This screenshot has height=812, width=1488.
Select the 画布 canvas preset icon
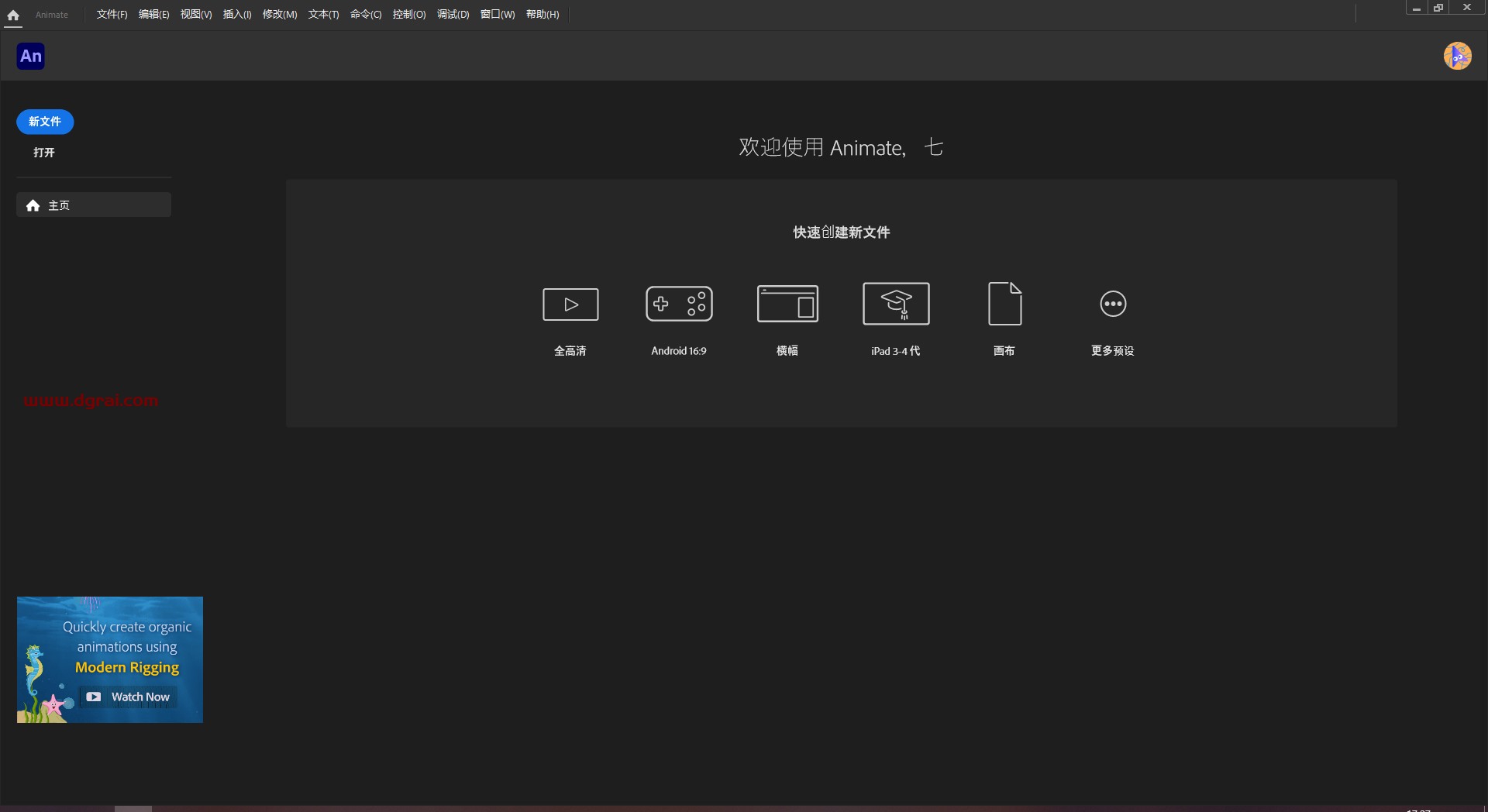tap(1004, 304)
